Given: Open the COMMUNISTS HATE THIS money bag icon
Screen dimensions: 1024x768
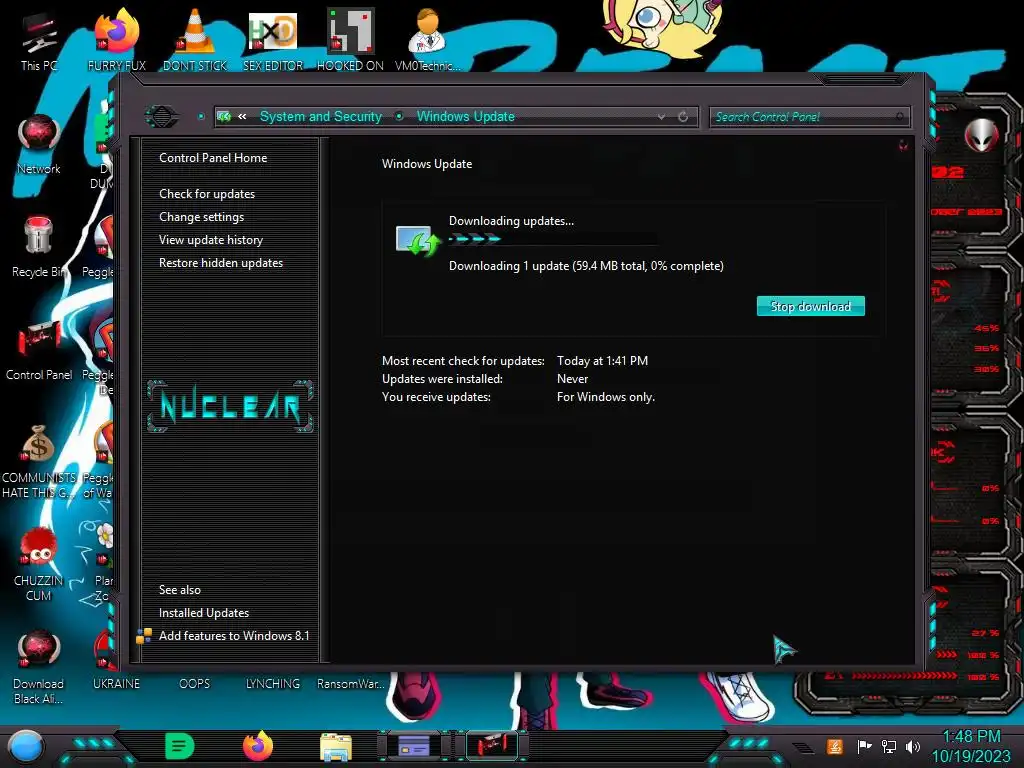Looking at the screenshot, I should tap(39, 461).
